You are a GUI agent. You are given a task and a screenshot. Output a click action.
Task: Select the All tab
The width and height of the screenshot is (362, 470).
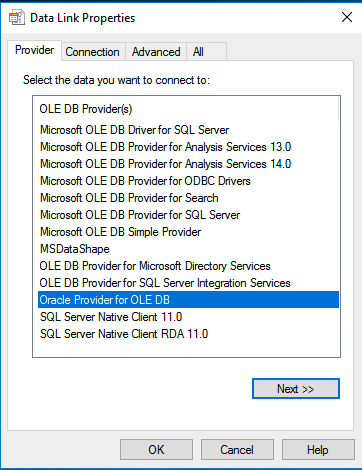(x=206, y=52)
